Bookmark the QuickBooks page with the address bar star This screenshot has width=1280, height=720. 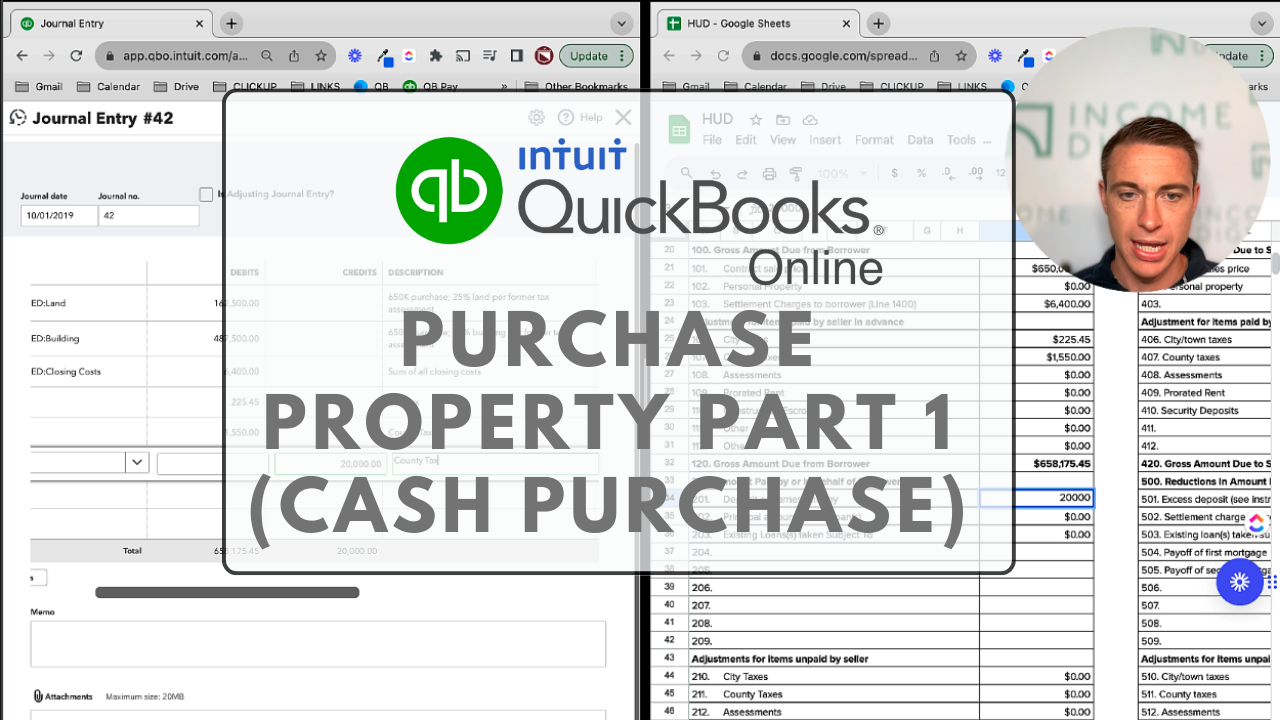320,56
